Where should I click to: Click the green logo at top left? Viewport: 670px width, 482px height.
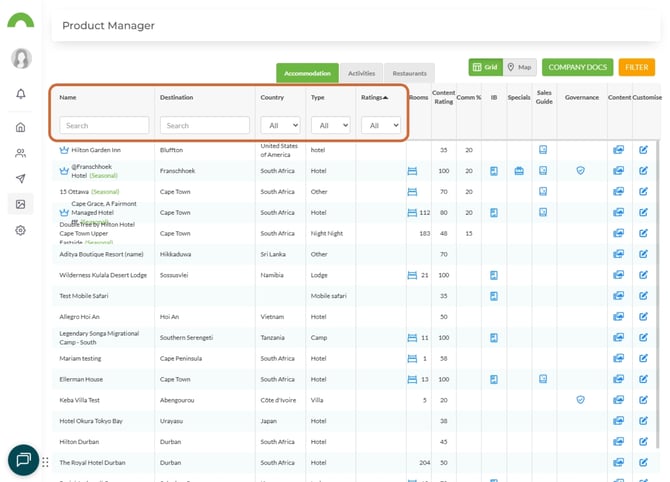coord(21,21)
